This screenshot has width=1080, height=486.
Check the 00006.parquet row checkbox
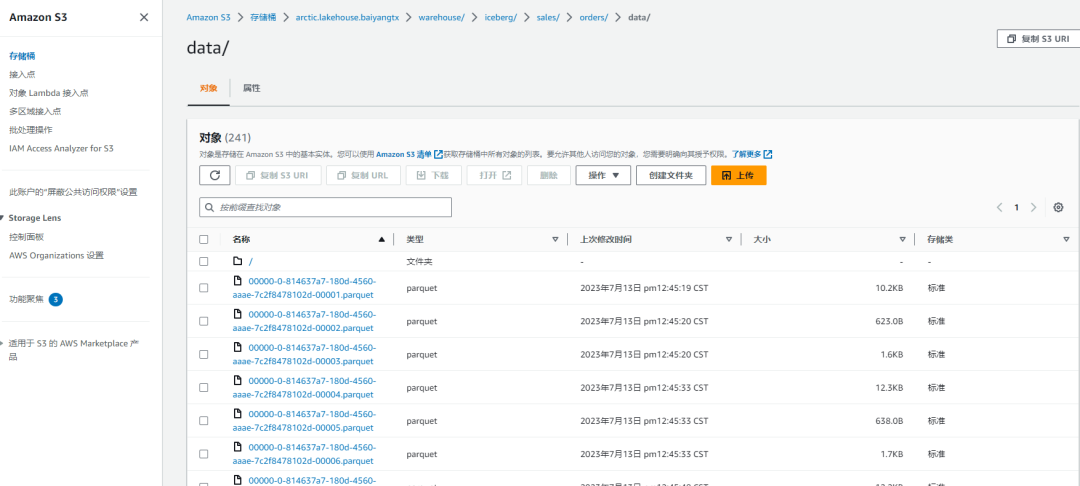click(x=203, y=454)
